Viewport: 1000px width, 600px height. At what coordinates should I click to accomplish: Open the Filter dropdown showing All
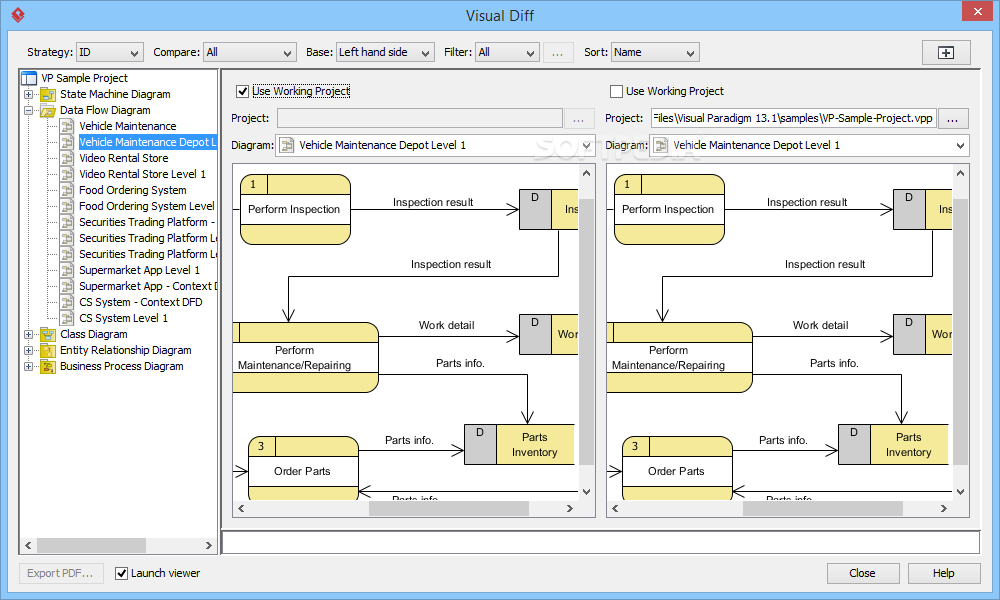point(508,52)
